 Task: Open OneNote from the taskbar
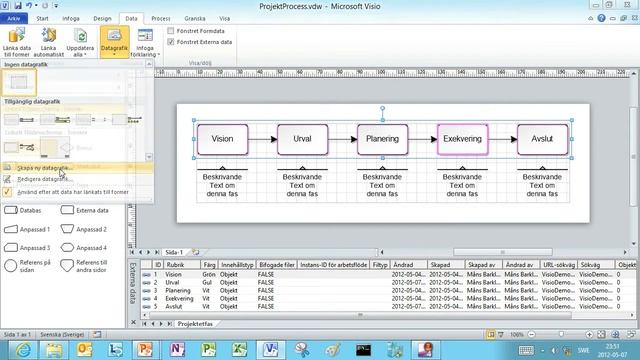point(177,350)
